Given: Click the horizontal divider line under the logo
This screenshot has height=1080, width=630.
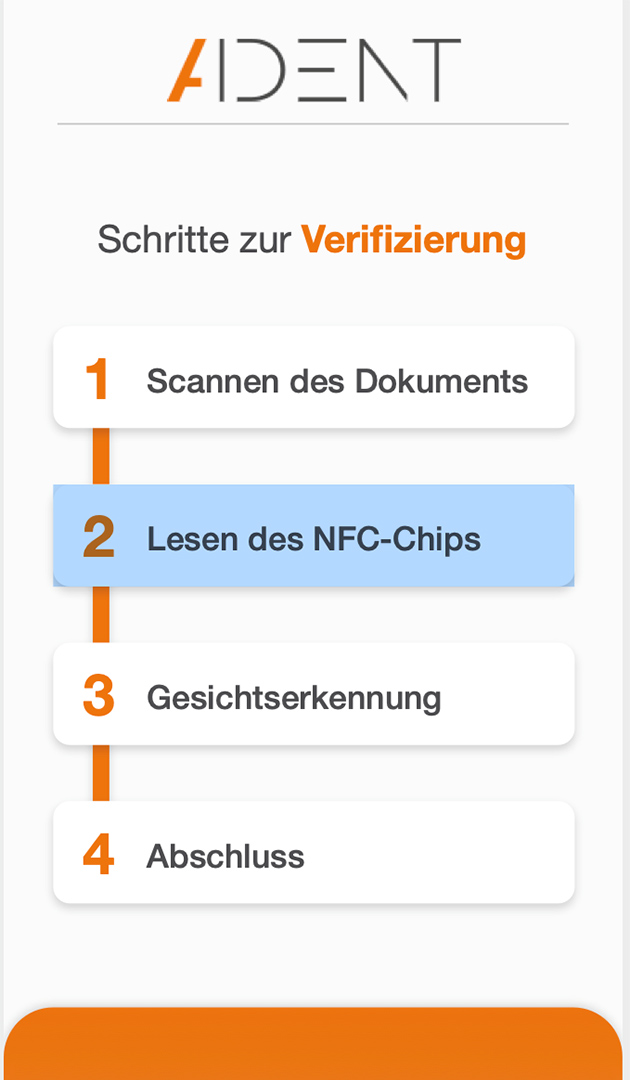Looking at the screenshot, I should coord(313,124).
